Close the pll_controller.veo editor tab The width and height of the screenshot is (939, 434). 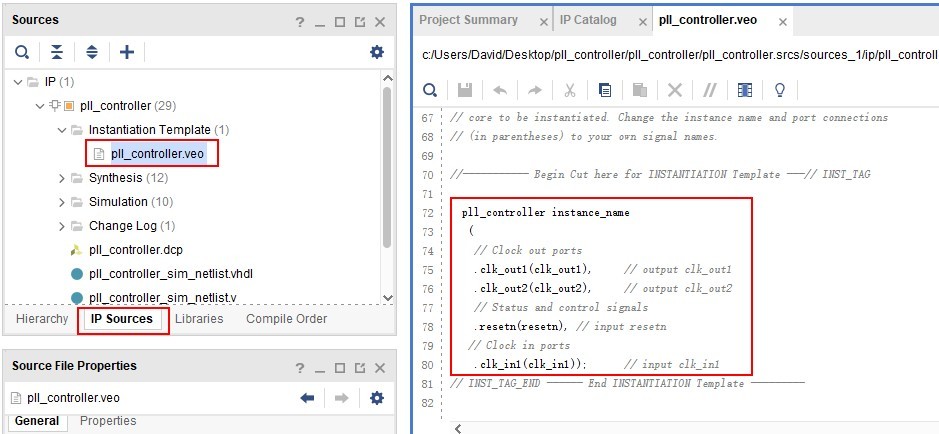tap(782, 22)
